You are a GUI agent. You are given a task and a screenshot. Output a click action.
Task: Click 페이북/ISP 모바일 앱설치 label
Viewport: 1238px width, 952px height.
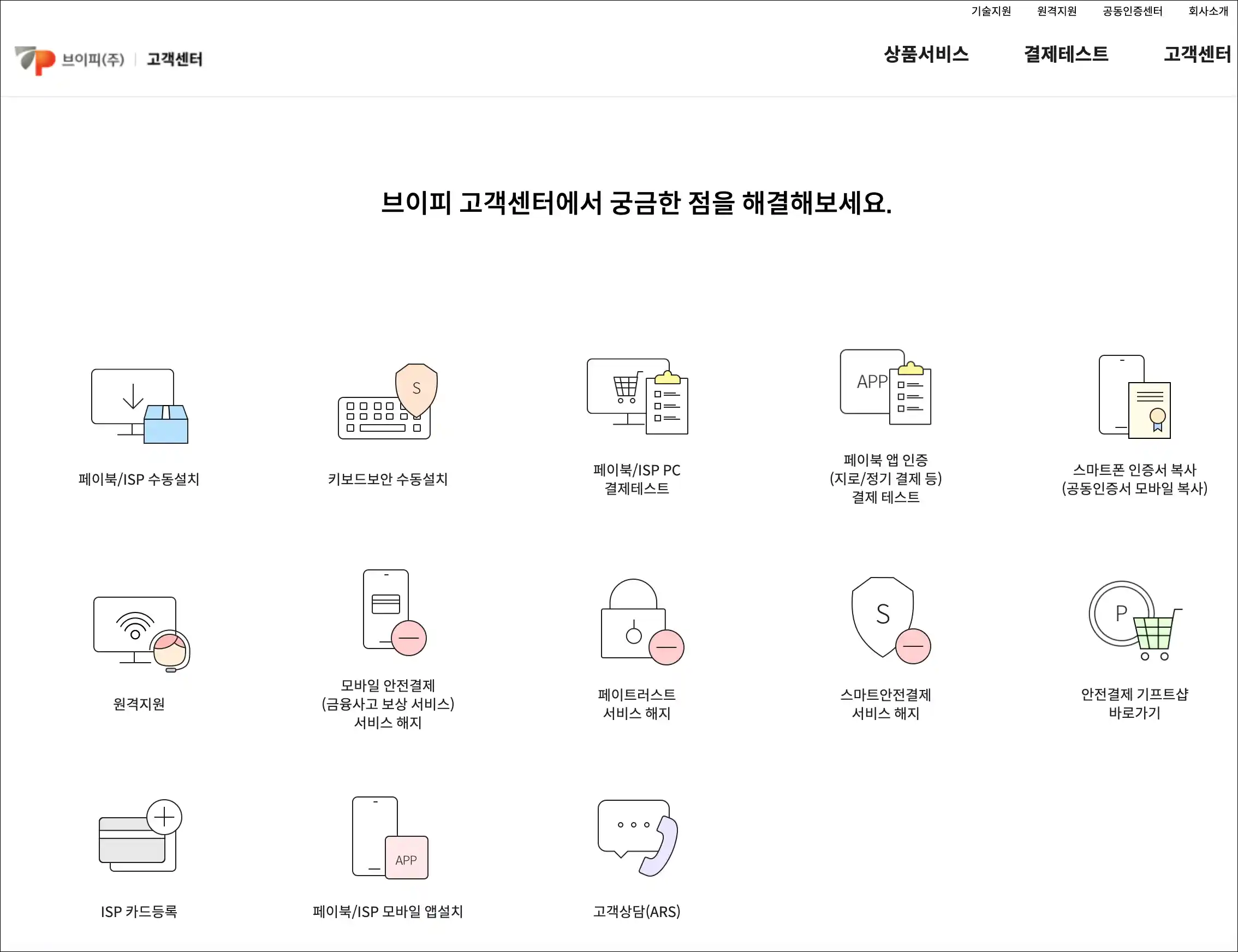pos(388,912)
